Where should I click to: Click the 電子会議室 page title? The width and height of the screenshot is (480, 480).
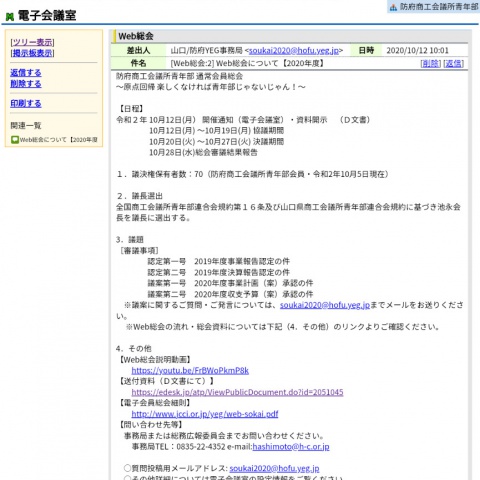pyautogui.click(x=47, y=16)
